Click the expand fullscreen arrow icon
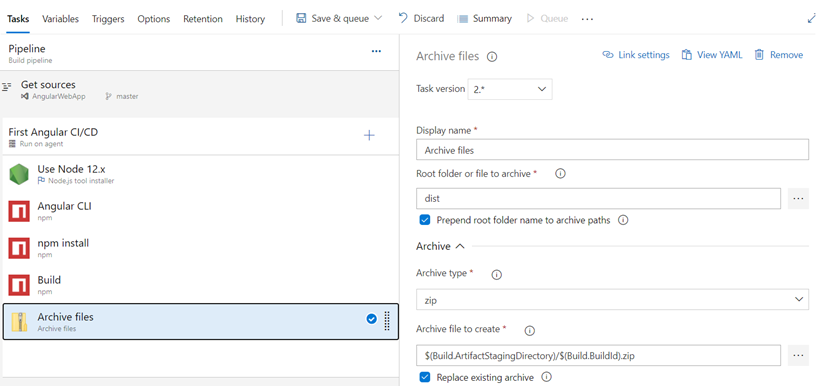This screenshot has height=386, width=827. tap(812, 18)
